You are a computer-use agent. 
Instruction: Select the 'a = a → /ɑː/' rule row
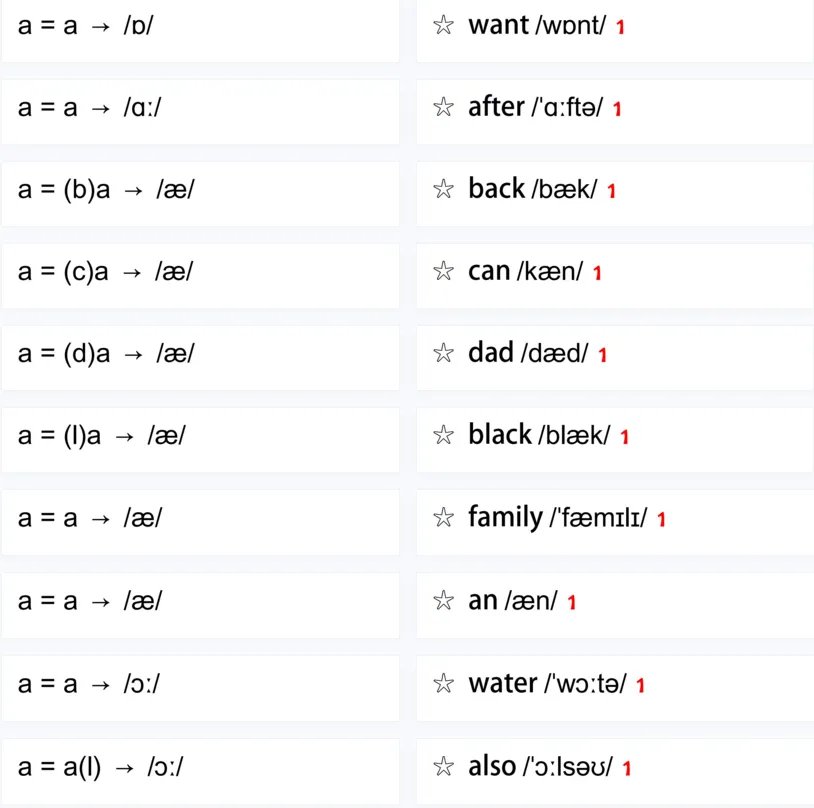200,112
